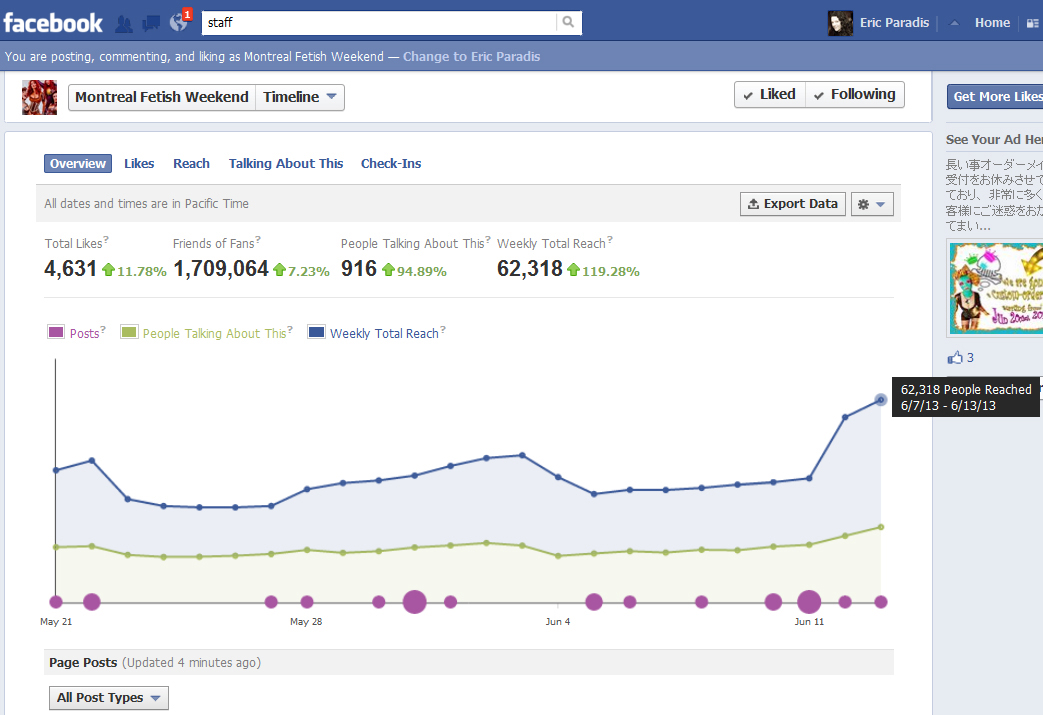1043x715 pixels.
Task: Toggle the Weekly Total Reach legend swatch
Action: [316, 332]
